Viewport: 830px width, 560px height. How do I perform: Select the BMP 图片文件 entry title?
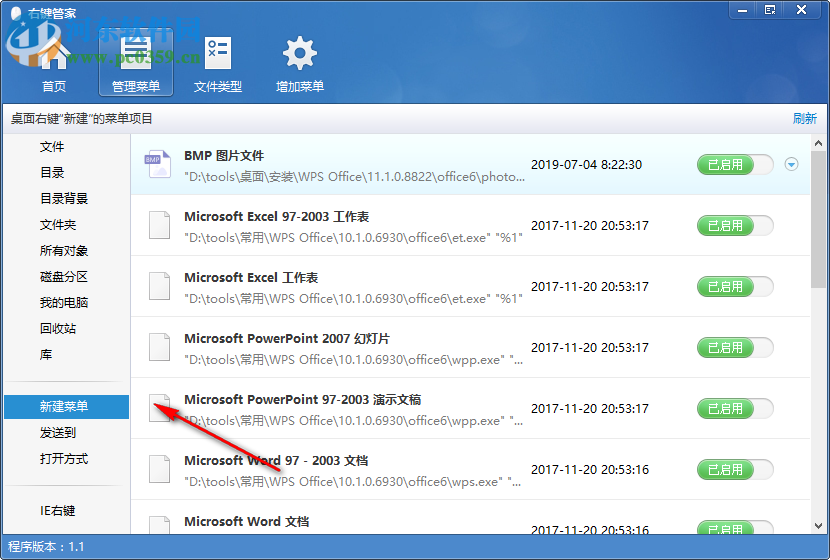click(224, 156)
